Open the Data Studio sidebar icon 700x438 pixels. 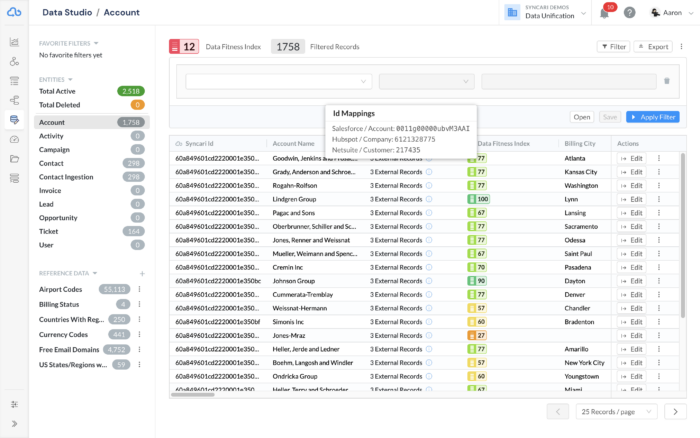[14, 120]
